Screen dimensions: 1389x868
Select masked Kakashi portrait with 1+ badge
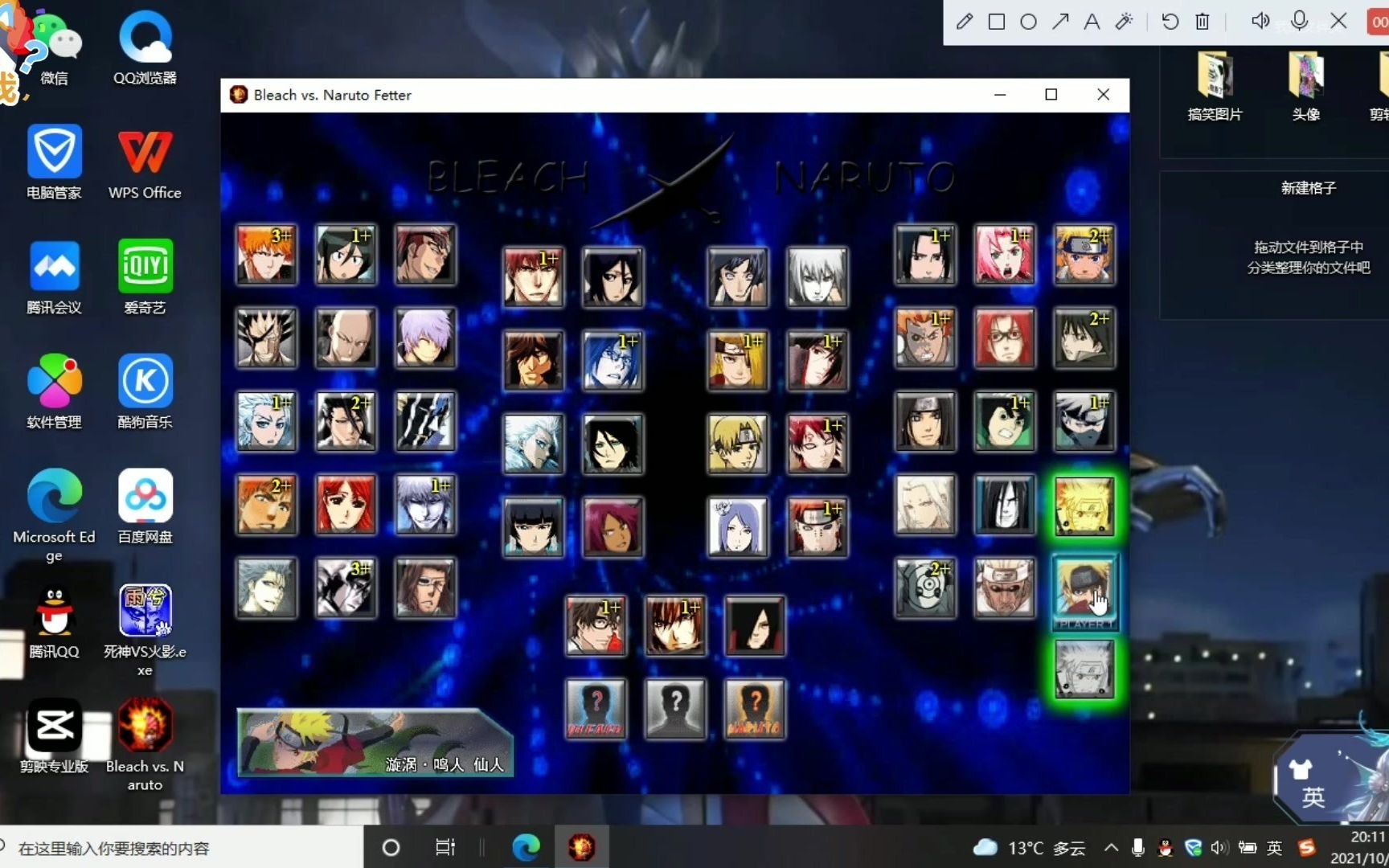pos(1084,422)
